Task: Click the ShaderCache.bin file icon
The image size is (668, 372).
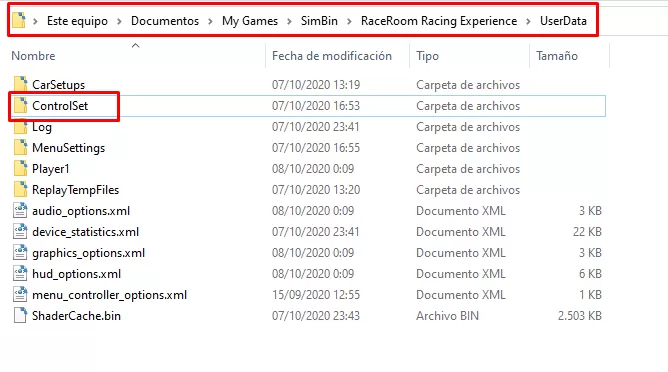Action: coord(20,315)
